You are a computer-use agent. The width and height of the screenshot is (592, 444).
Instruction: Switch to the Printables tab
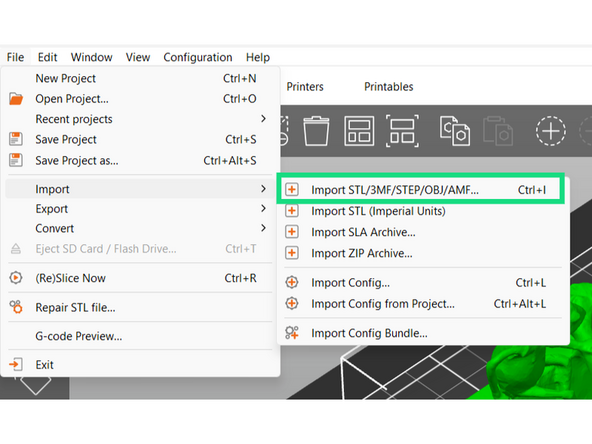click(x=388, y=86)
